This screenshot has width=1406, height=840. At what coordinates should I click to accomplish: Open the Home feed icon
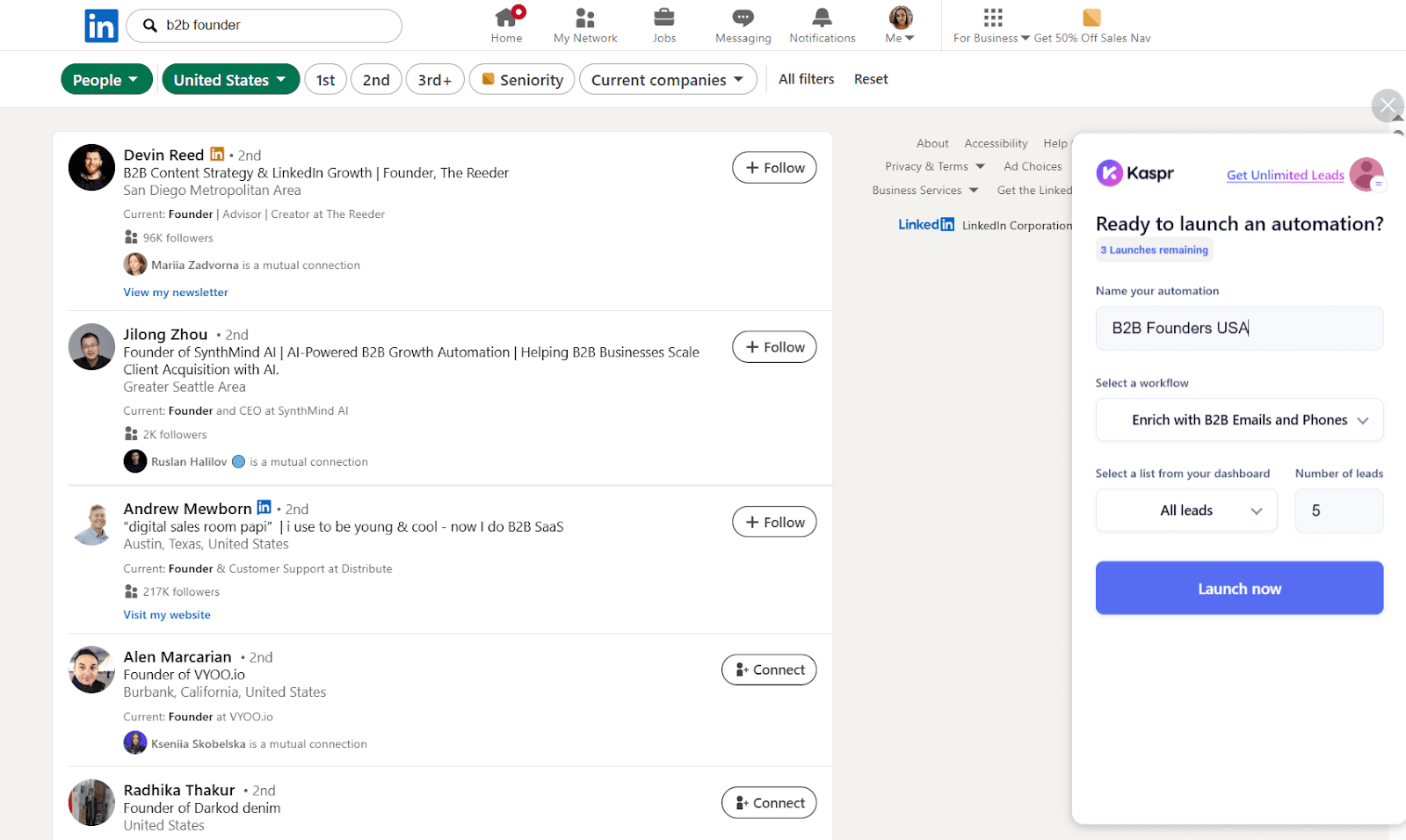506,18
